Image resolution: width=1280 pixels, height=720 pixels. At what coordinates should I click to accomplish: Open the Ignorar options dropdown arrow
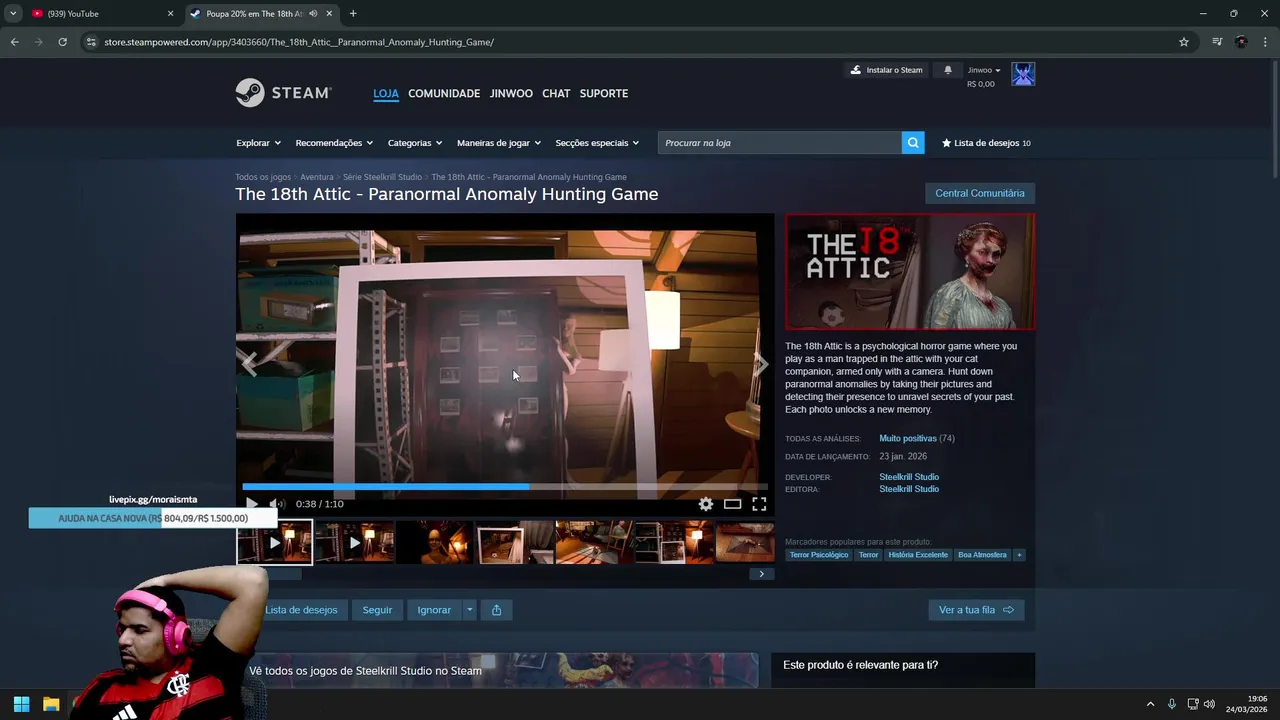pos(469,610)
